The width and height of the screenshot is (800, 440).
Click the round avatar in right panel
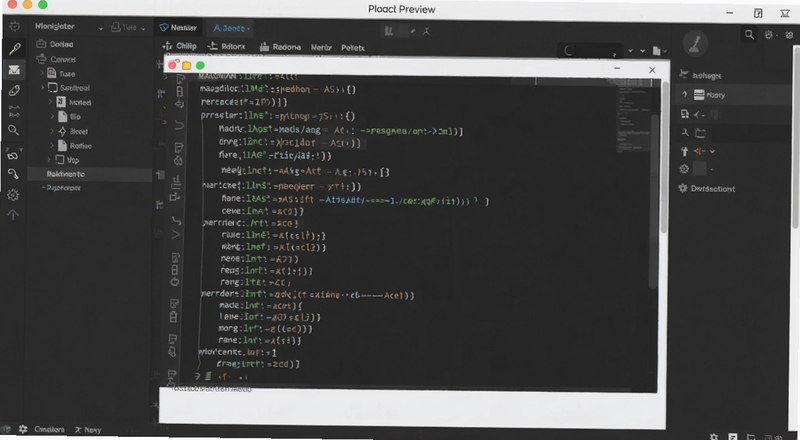[x=695, y=43]
